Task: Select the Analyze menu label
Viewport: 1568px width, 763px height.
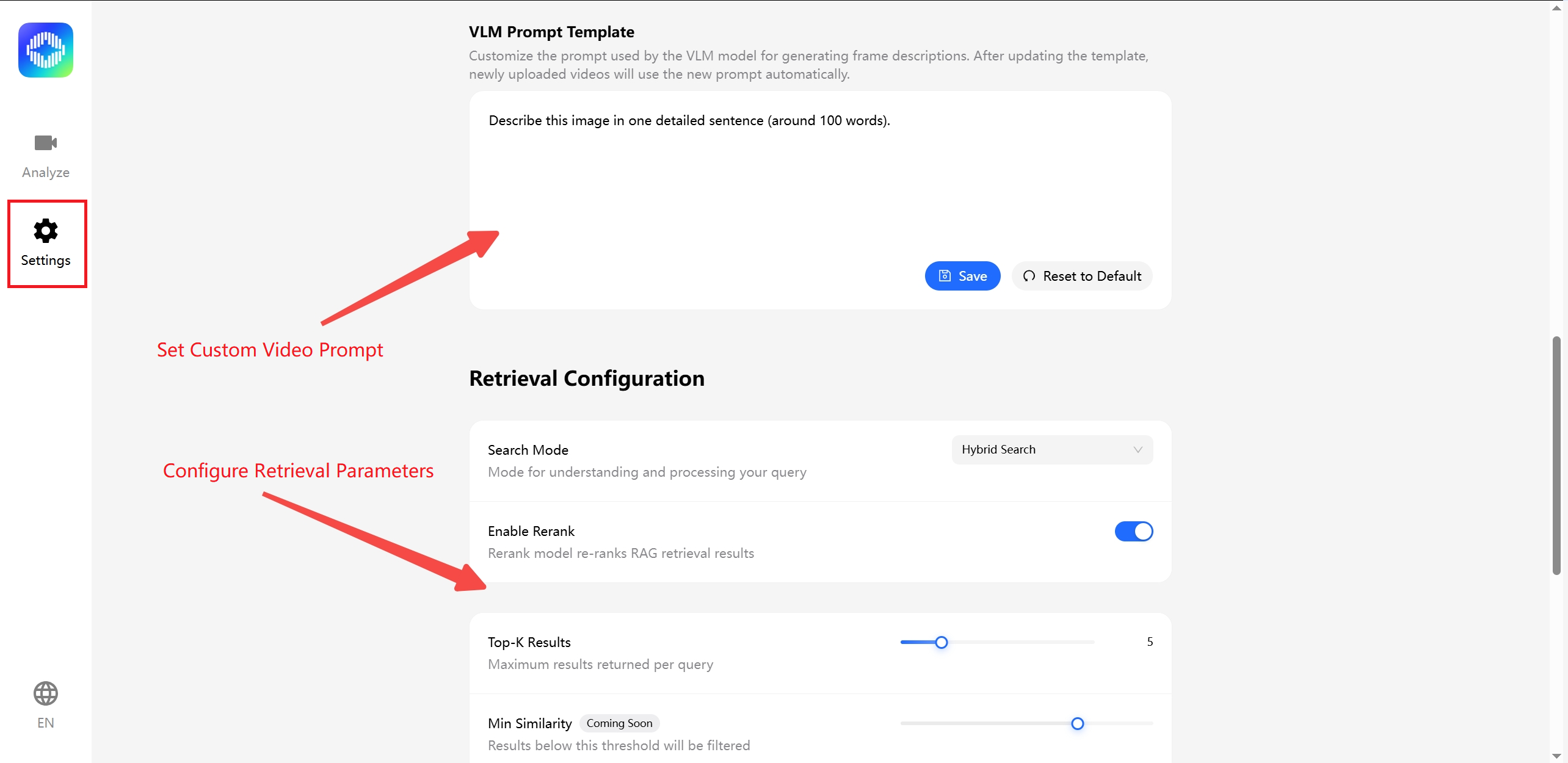Action: [x=46, y=172]
